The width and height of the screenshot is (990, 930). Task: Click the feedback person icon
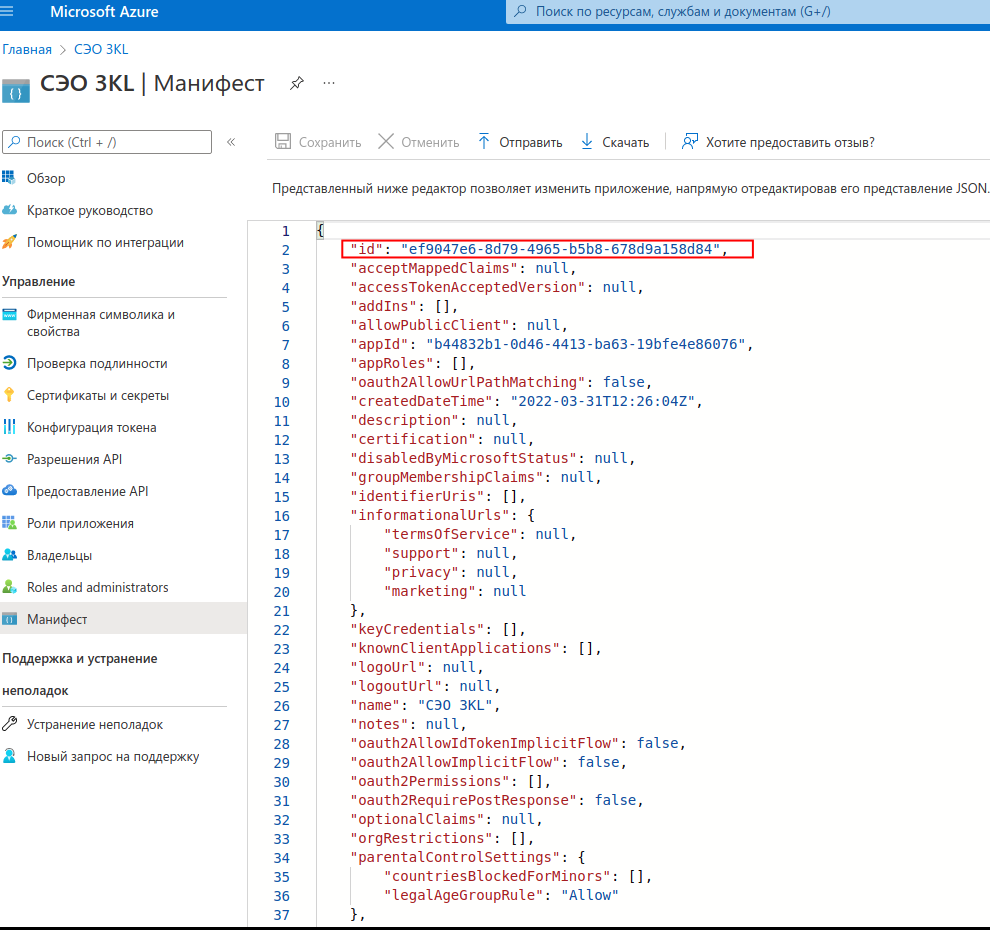click(x=689, y=141)
